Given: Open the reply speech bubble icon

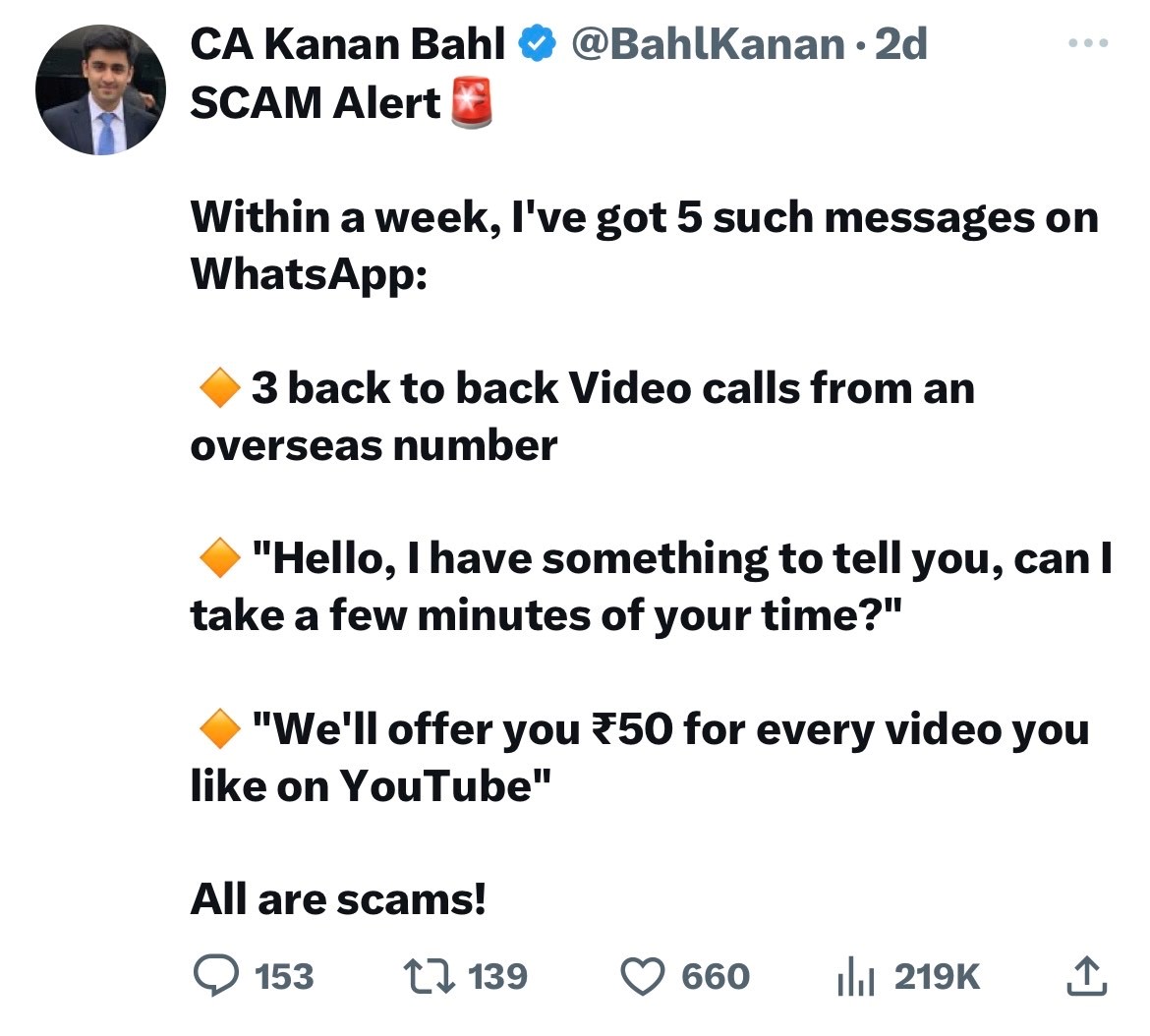Looking at the screenshot, I should click(212, 976).
